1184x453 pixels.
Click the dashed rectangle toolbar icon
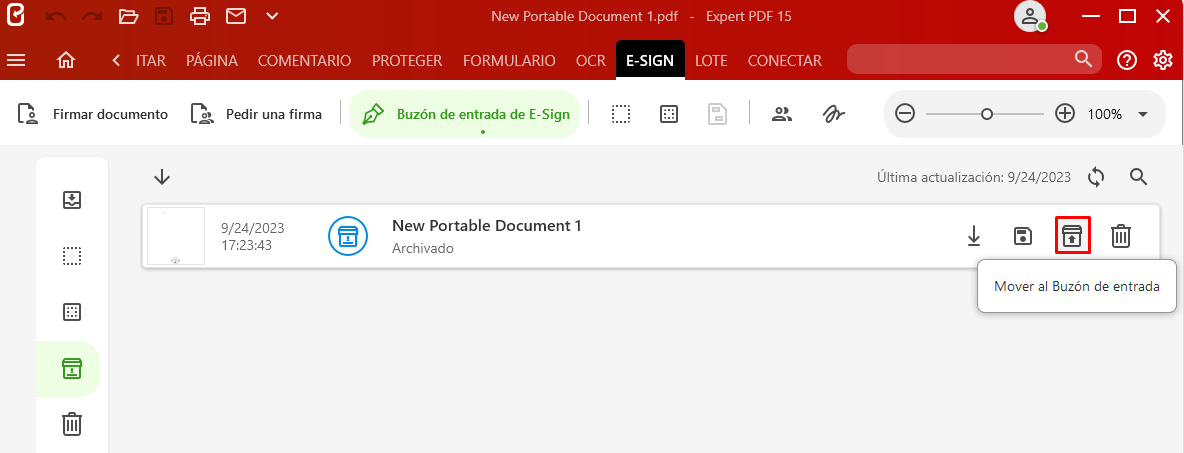tap(621, 114)
